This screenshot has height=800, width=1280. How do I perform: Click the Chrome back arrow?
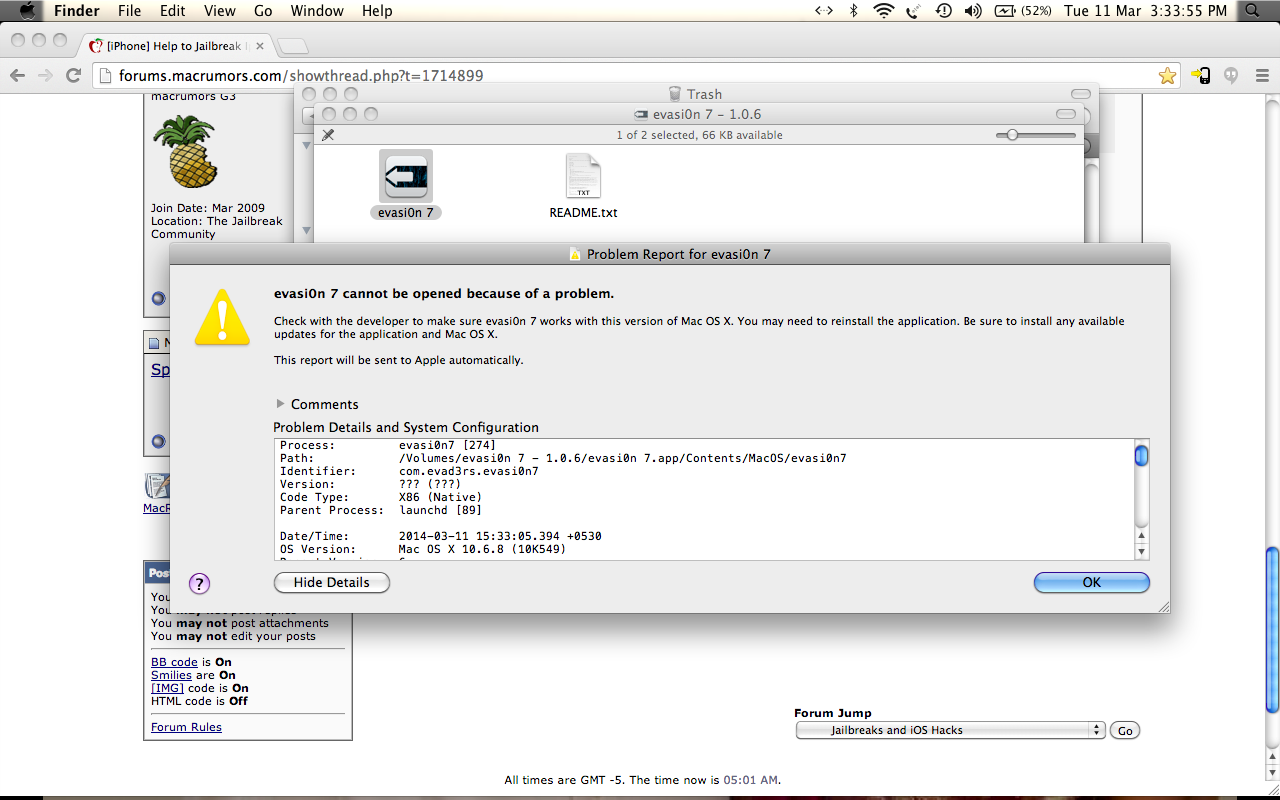17,75
